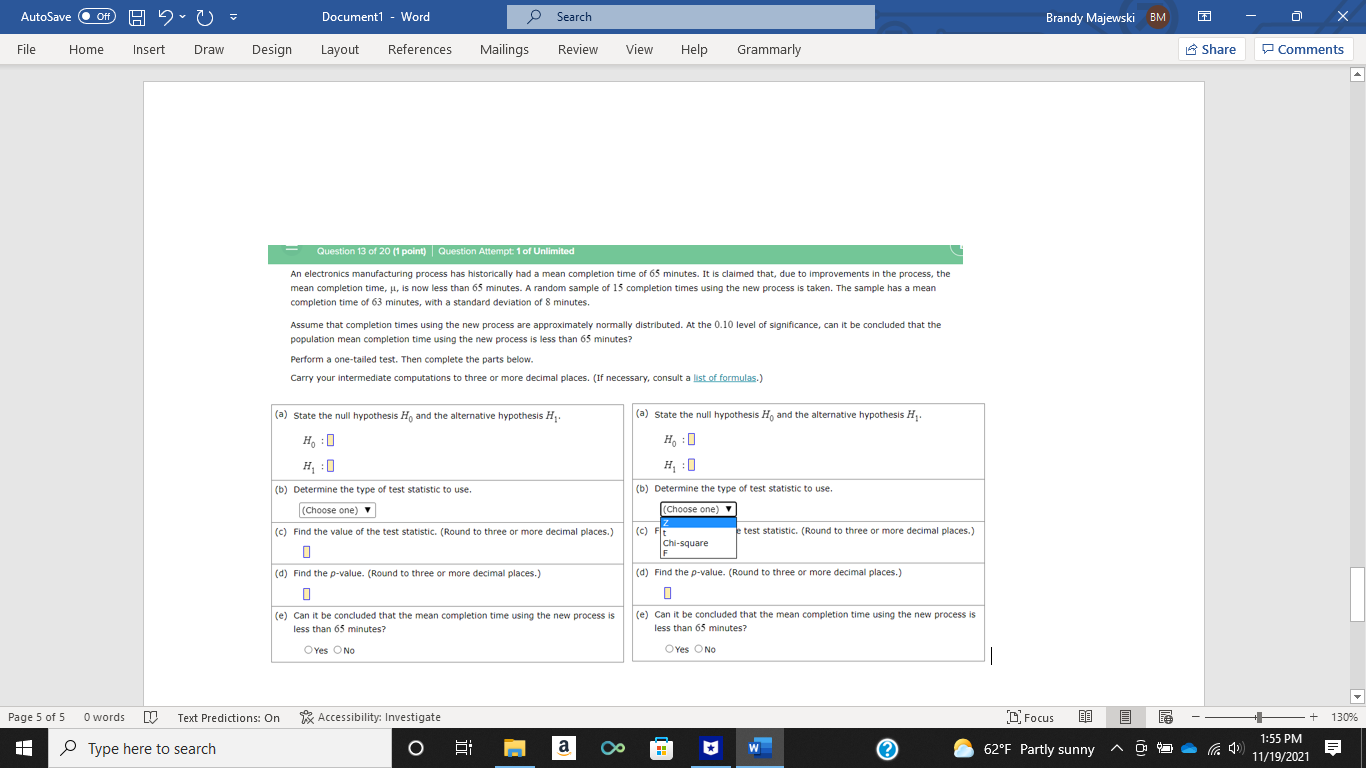The image size is (1366, 768).
Task: Open the Customize Quick Access Toolbar chevron
Action: [234, 16]
